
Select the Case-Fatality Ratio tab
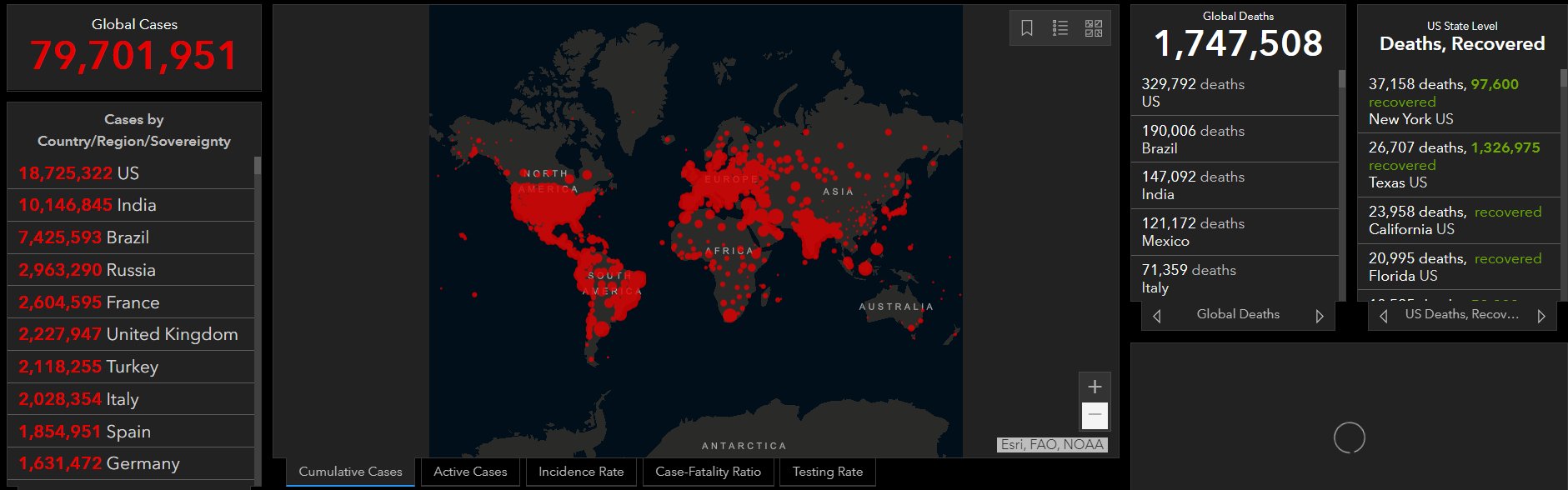tap(709, 472)
